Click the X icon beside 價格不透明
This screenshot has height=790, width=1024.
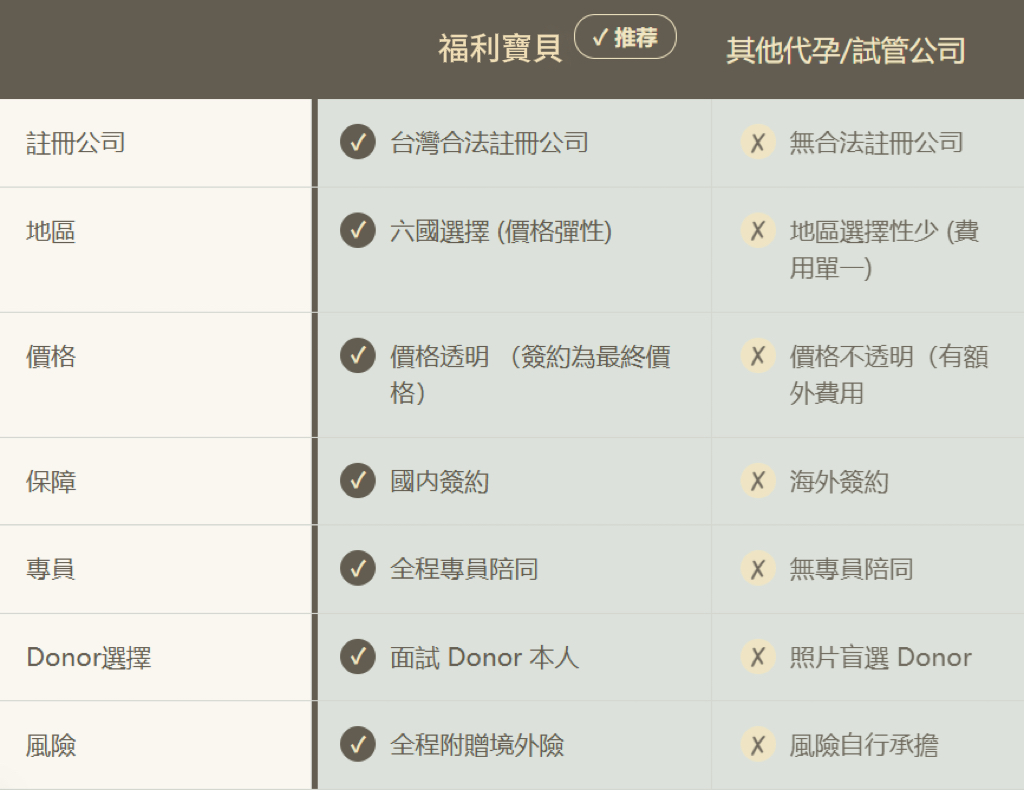[758, 356]
